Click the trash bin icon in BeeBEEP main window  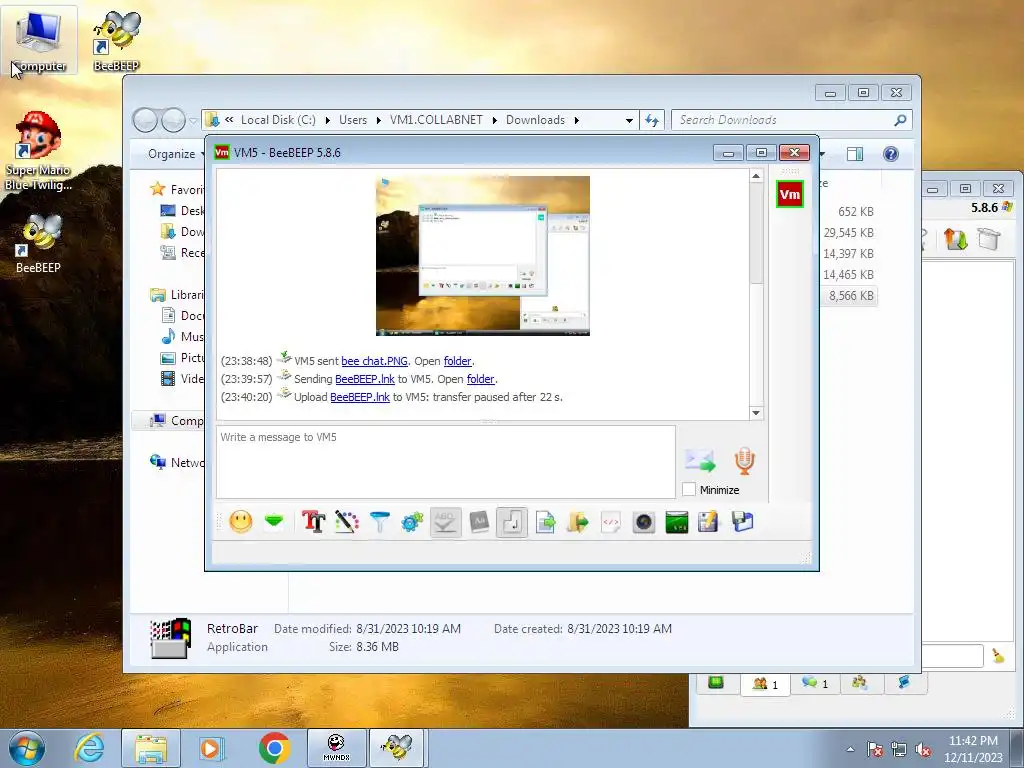point(989,239)
